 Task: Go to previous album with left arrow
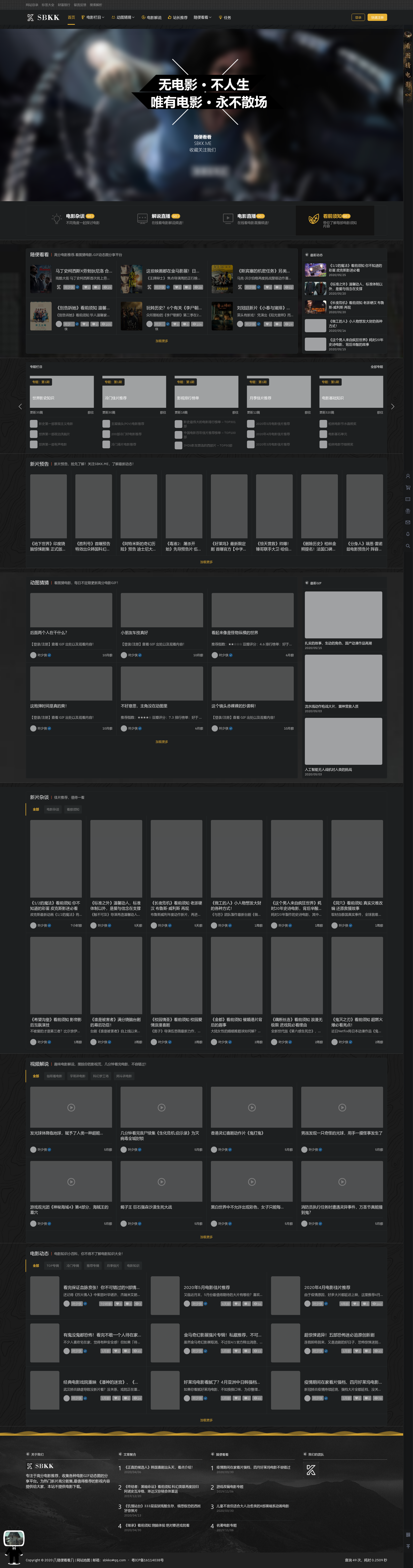pos(20,406)
